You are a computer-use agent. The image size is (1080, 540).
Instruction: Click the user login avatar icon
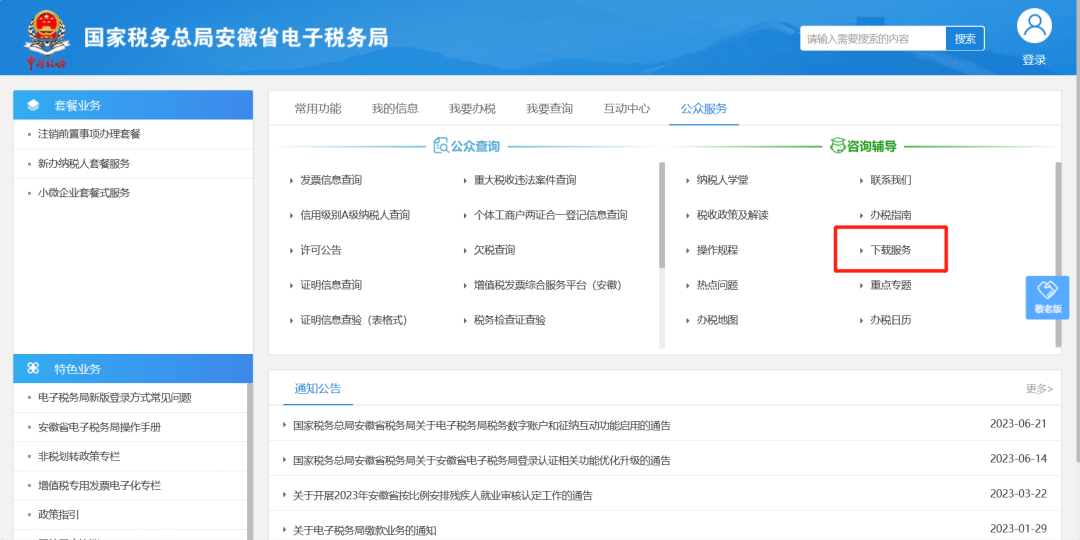pyautogui.click(x=1034, y=25)
